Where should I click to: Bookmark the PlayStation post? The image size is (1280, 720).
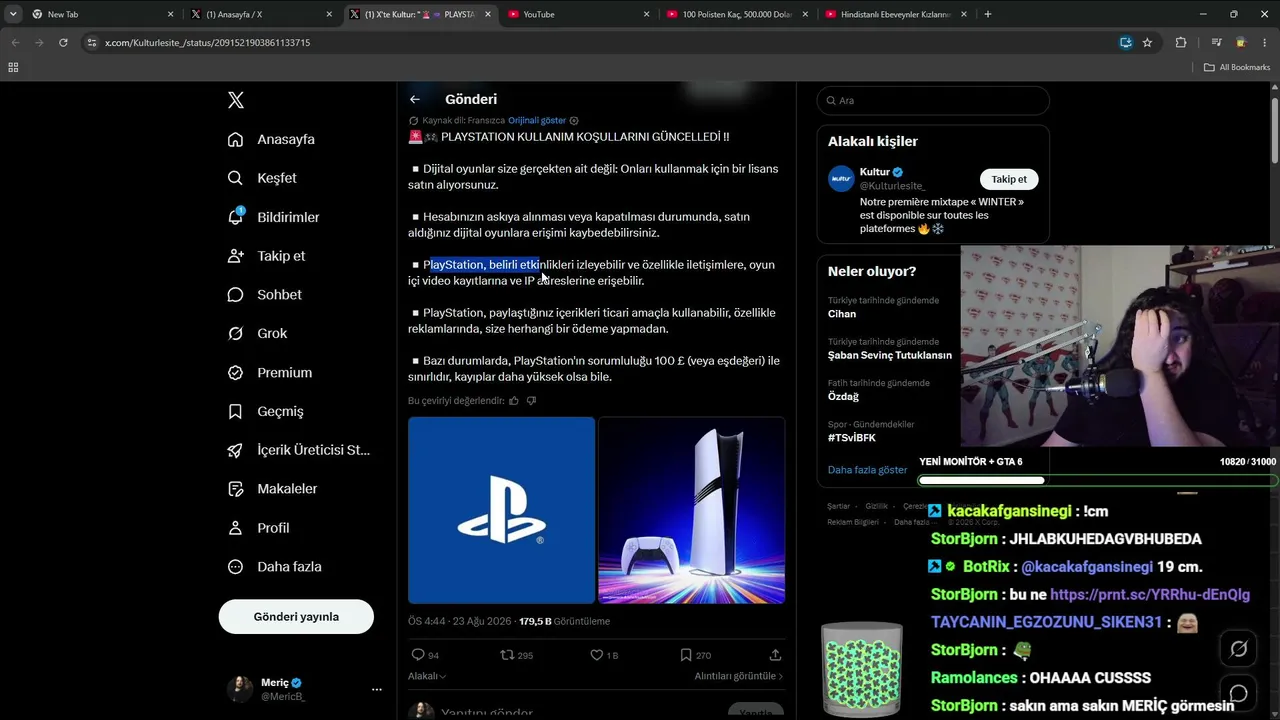(685, 655)
